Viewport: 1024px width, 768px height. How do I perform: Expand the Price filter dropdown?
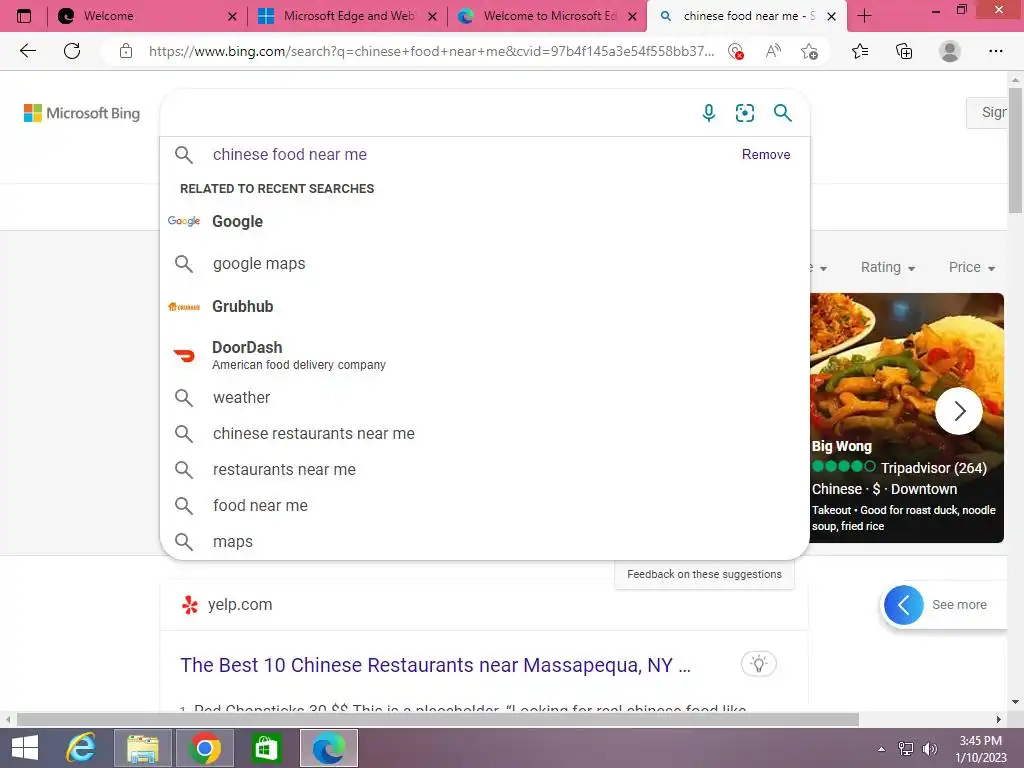(x=972, y=267)
